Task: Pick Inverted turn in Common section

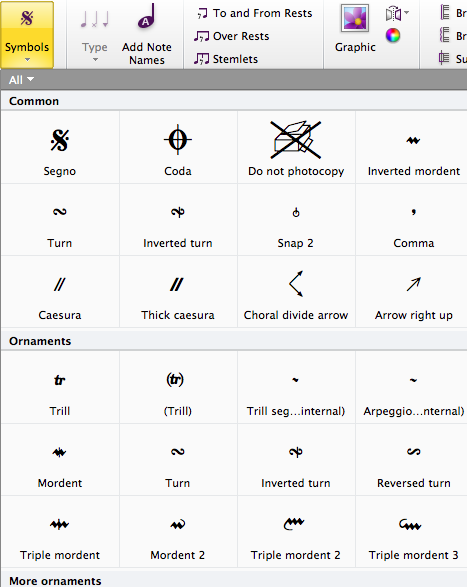Action: coord(178,219)
